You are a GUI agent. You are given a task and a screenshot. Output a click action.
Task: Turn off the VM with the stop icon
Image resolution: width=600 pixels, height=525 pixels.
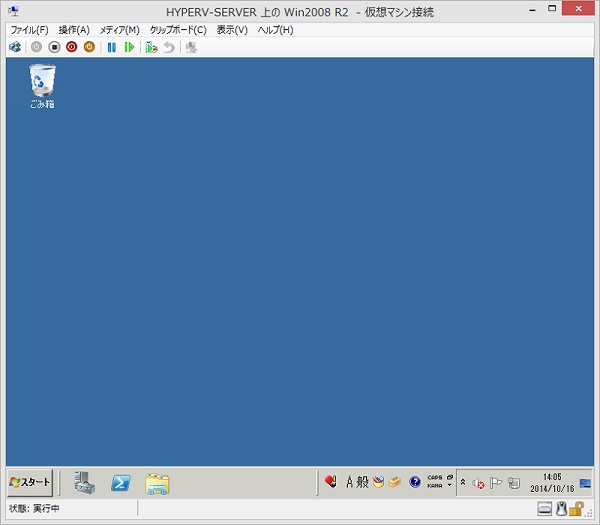pos(54,47)
